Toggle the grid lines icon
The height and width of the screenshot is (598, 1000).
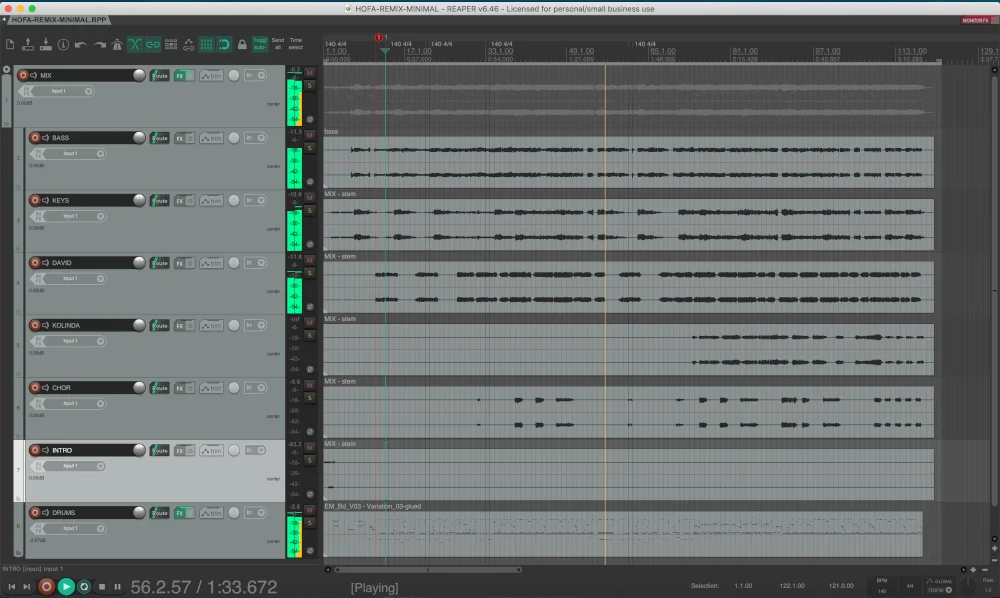tap(207, 45)
